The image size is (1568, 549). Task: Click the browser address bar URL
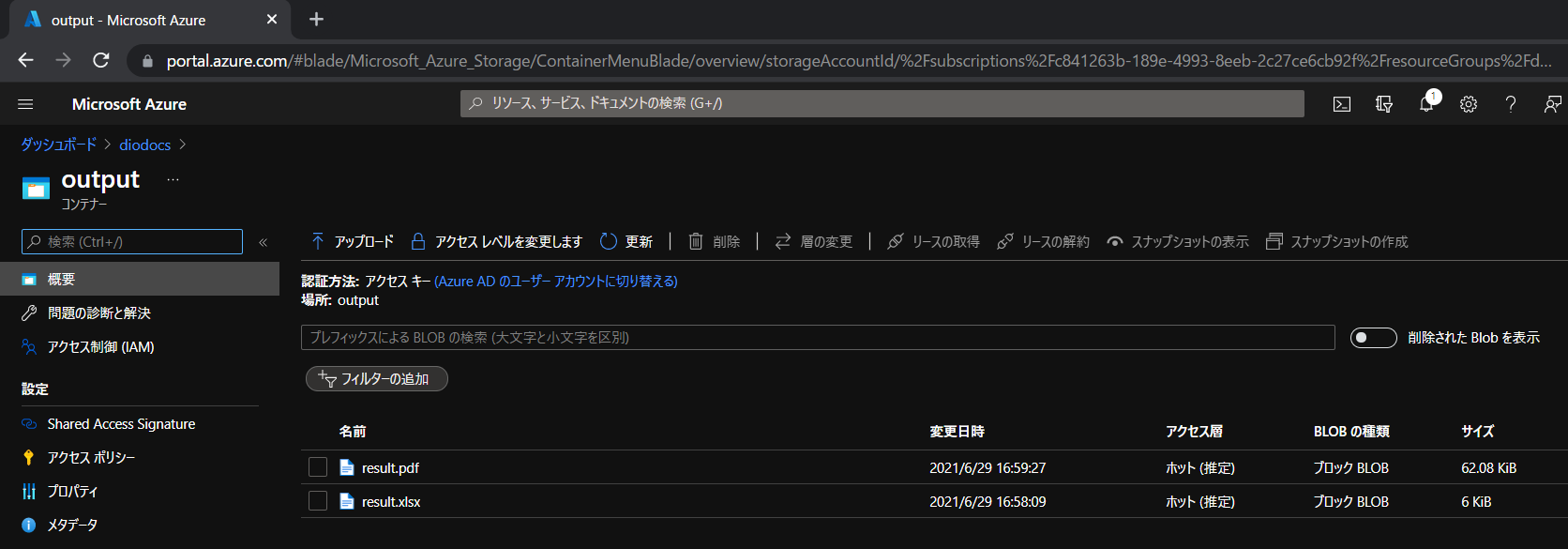[x=857, y=60]
